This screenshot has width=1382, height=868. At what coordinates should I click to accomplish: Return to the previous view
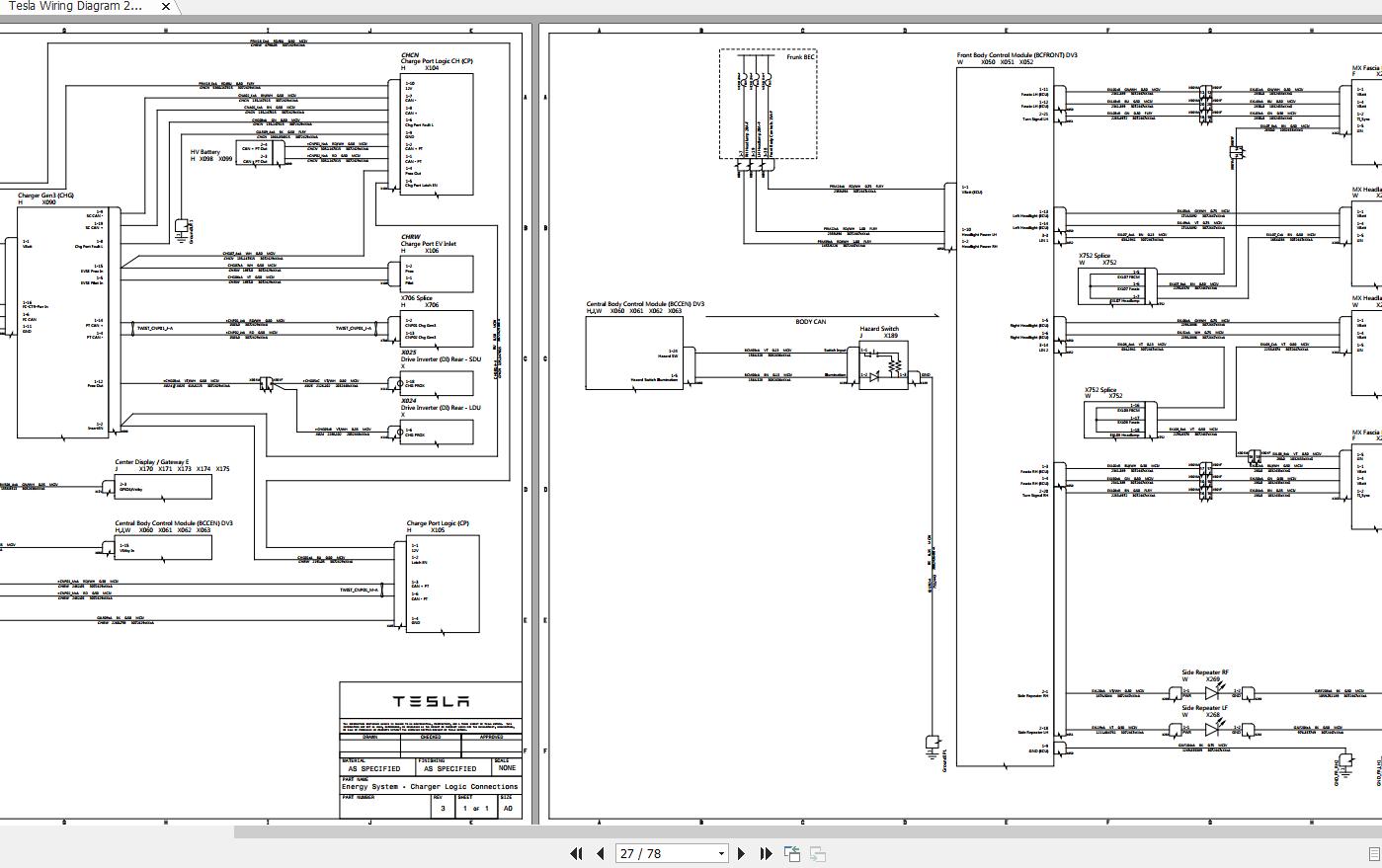point(791,853)
